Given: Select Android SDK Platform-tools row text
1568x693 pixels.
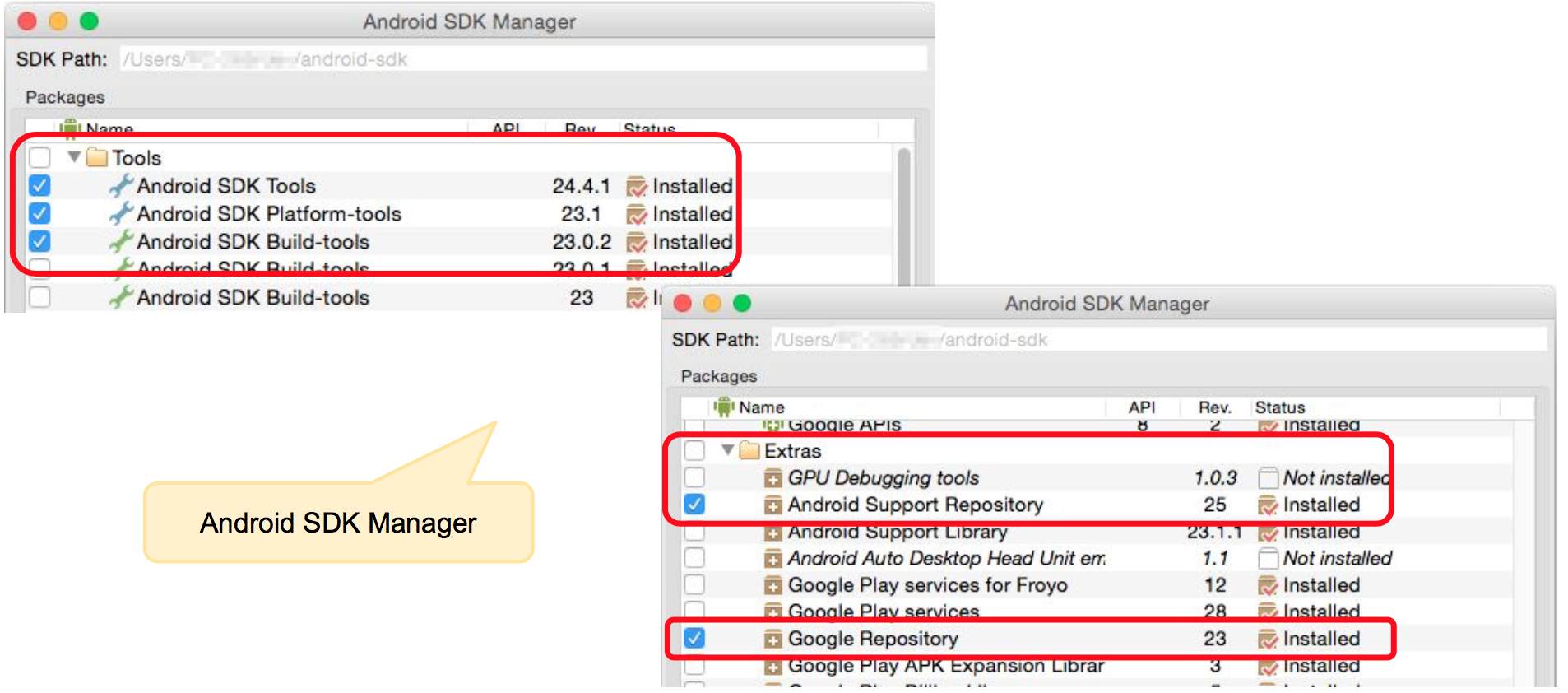Looking at the screenshot, I should pos(269,214).
